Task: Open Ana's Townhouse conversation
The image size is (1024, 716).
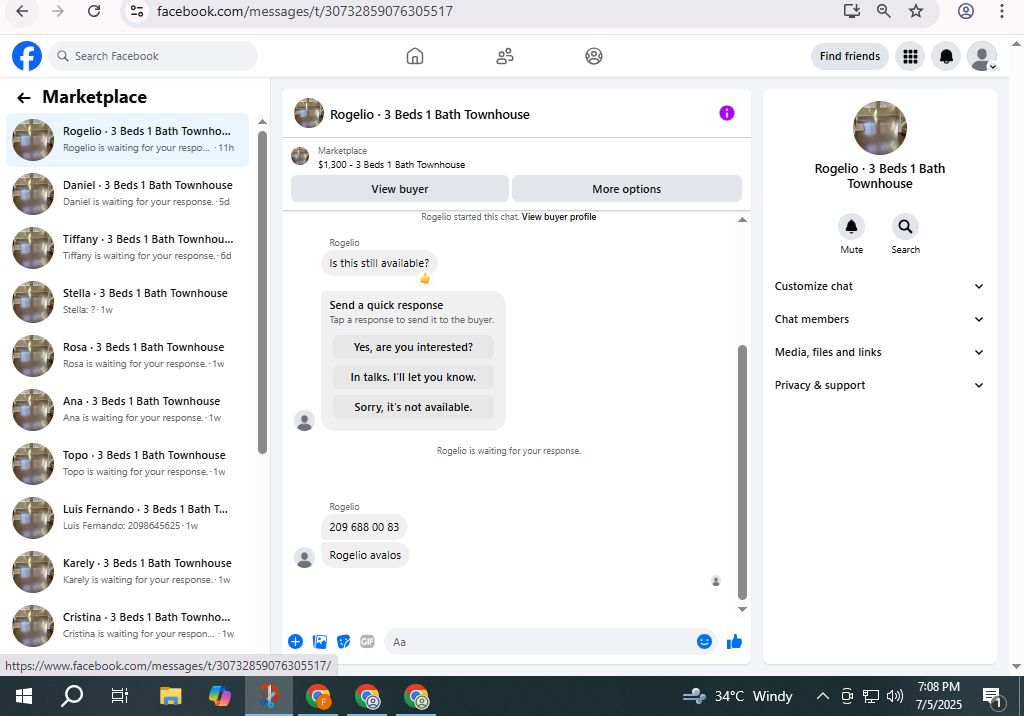Action: click(x=127, y=410)
